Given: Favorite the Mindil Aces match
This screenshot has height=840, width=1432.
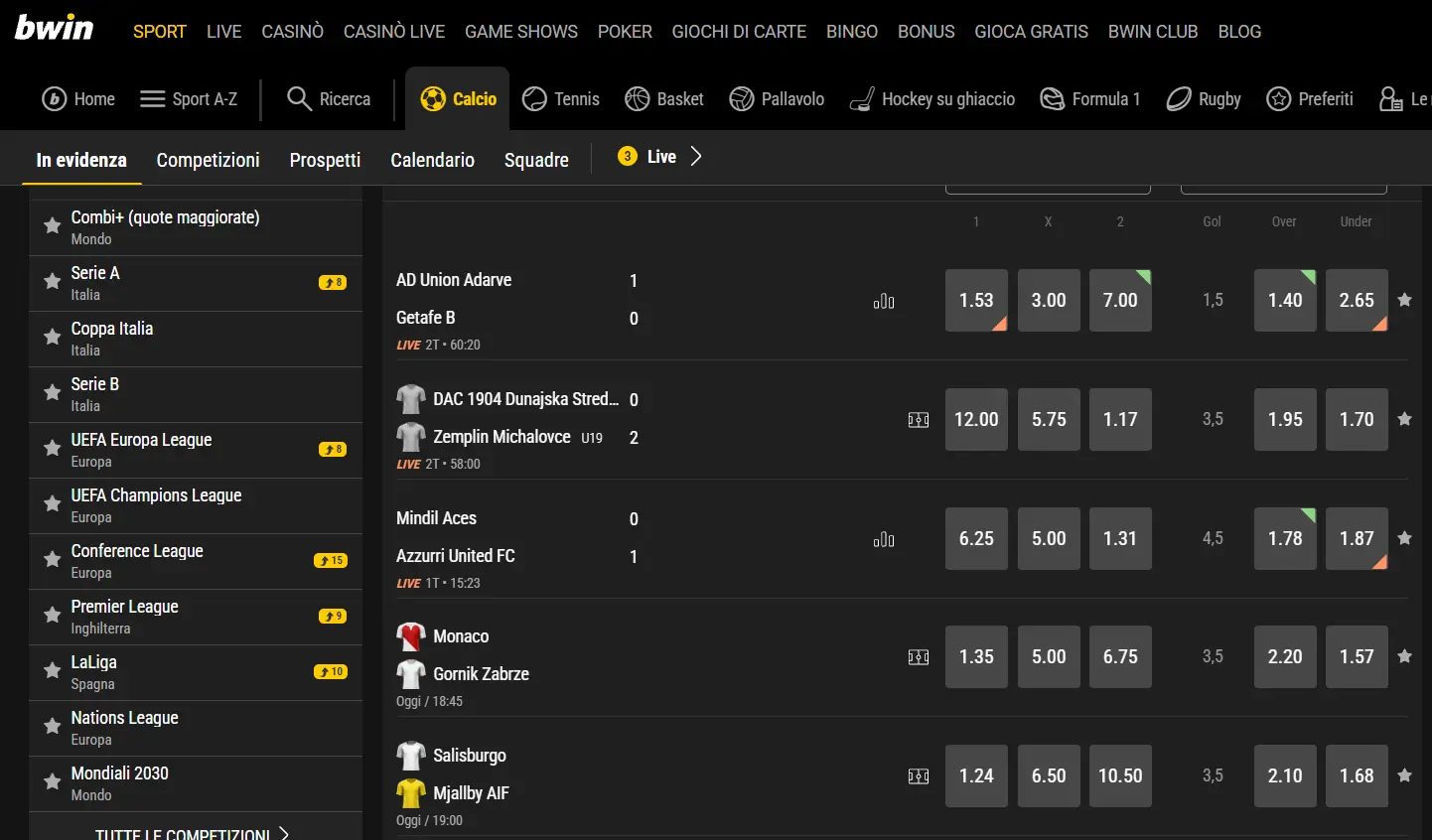Looking at the screenshot, I should click(1404, 538).
